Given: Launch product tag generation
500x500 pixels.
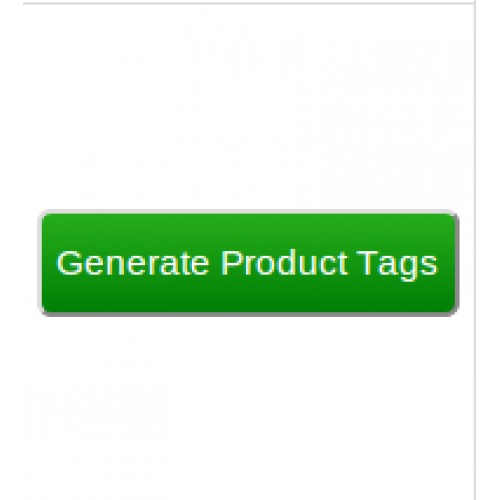Looking at the screenshot, I should [248, 263].
